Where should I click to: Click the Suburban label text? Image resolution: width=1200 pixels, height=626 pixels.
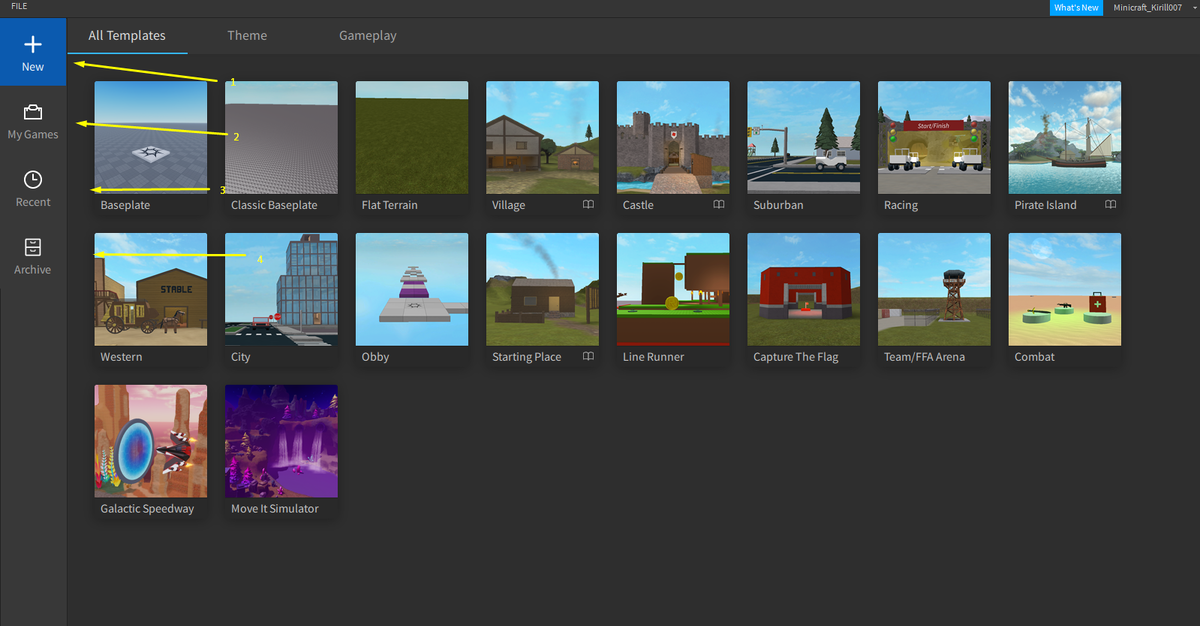(x=778, y=205)
